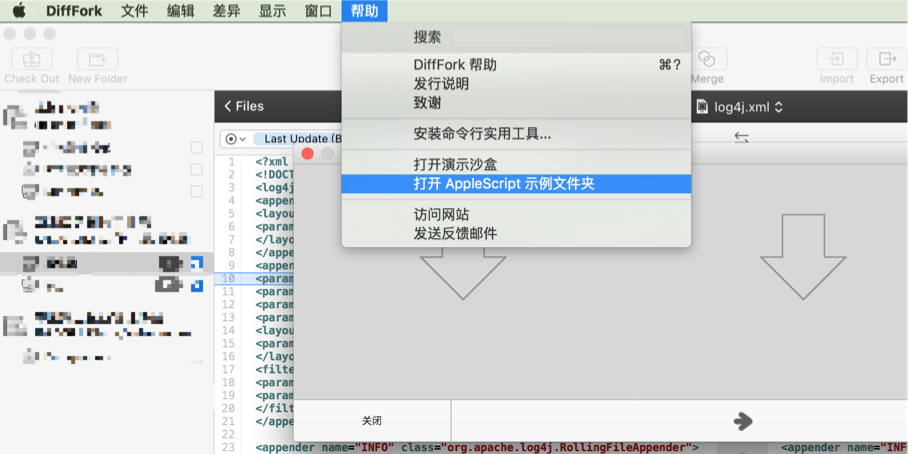Viewport: 908px width, 454px height.
Task: Open the 窗口 menu
Action: click(x=318, y=11)
